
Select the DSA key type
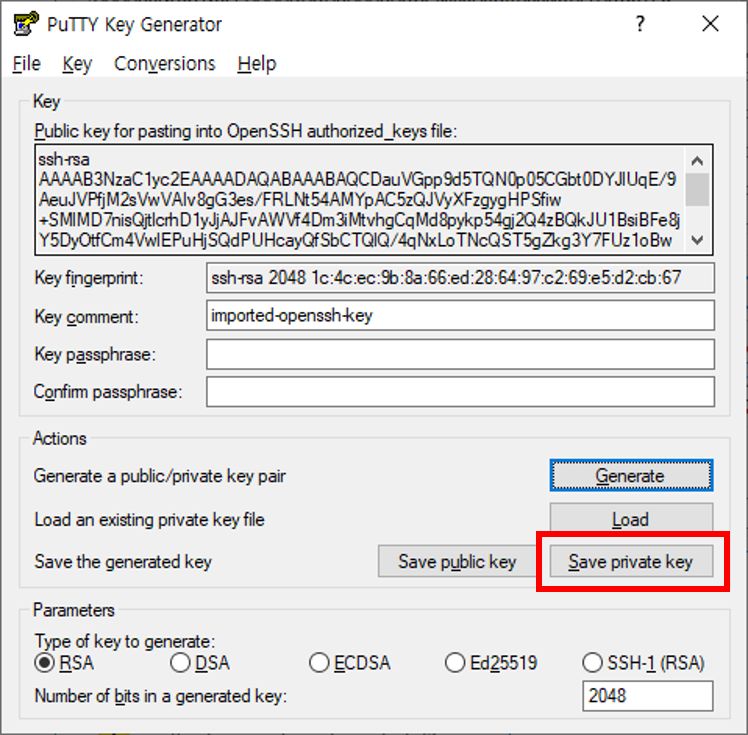tap(200, 663)
